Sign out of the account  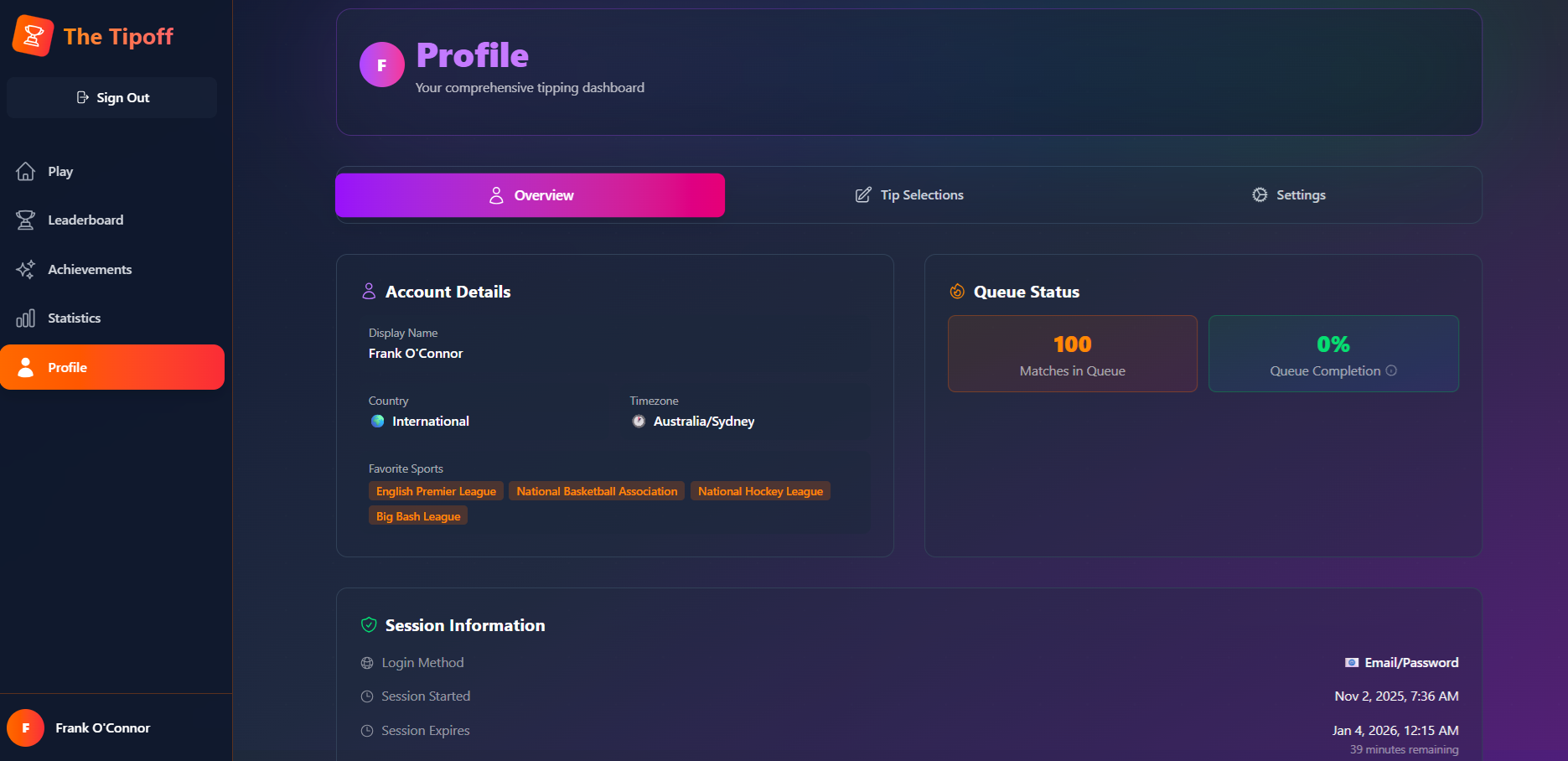click(x=112, y=98)
